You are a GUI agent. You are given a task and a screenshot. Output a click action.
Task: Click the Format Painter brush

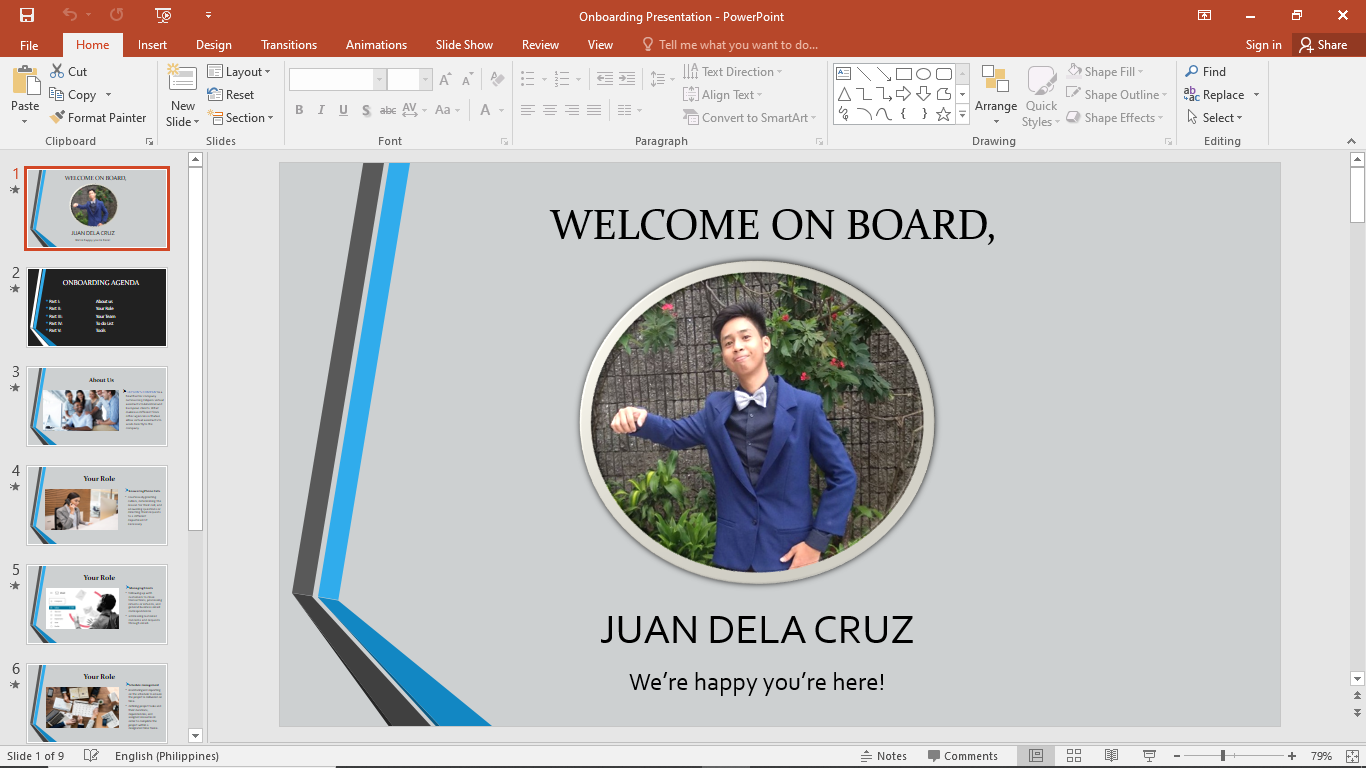pyautogui.click(x=58, y=118)
